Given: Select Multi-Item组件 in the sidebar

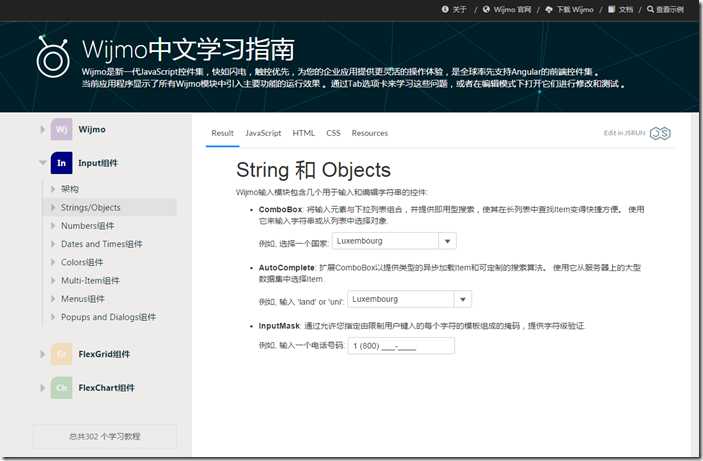Looking at the screenshot, I should [x=90, y=280].
